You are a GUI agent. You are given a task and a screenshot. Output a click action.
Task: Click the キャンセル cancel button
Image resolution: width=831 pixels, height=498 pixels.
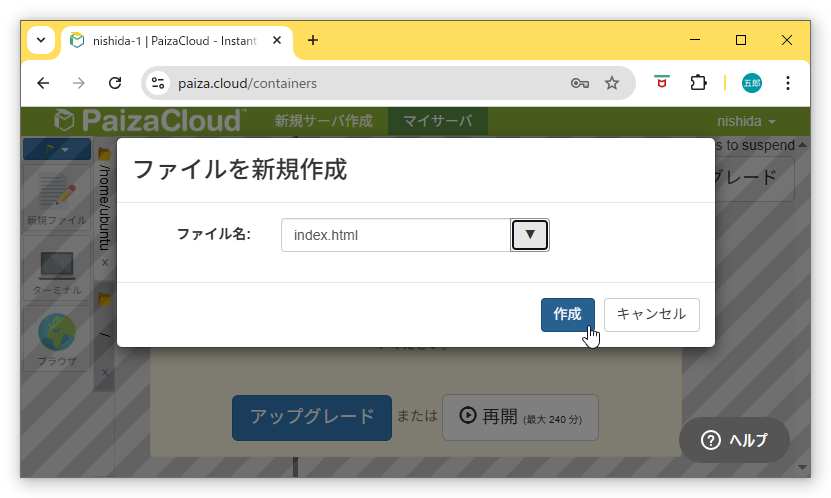coord(651,315)
